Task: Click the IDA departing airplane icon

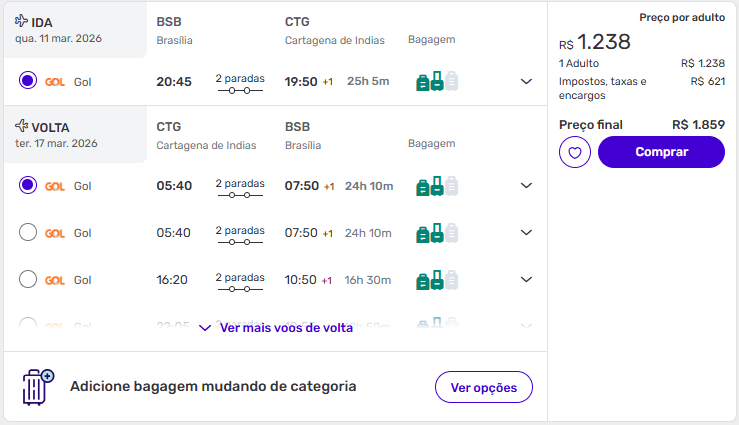Action: click(21, 22)
